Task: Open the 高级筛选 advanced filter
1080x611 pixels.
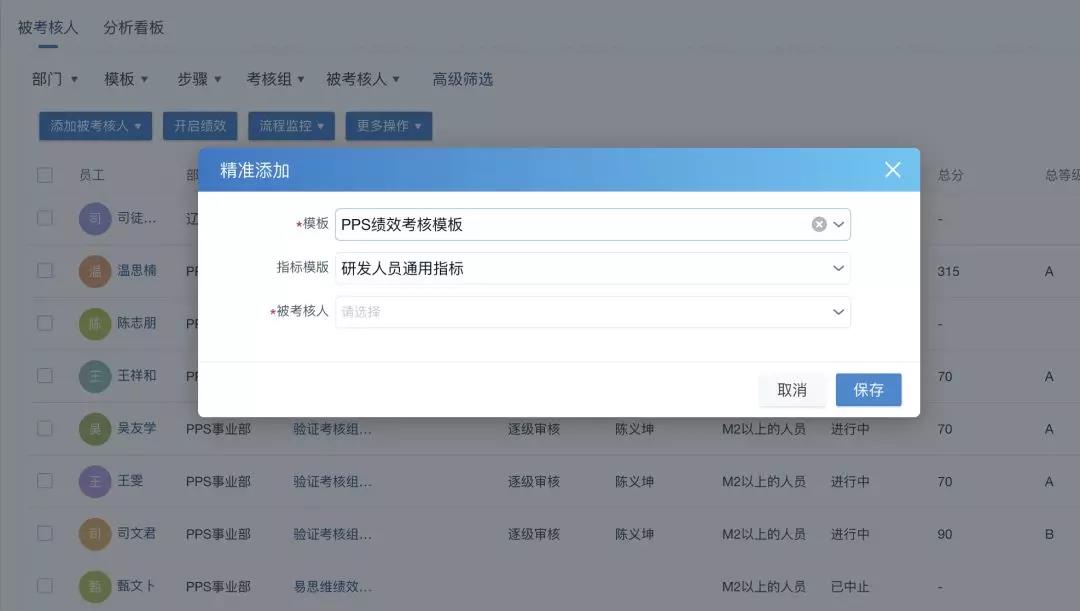Action: tap(462, 78)
